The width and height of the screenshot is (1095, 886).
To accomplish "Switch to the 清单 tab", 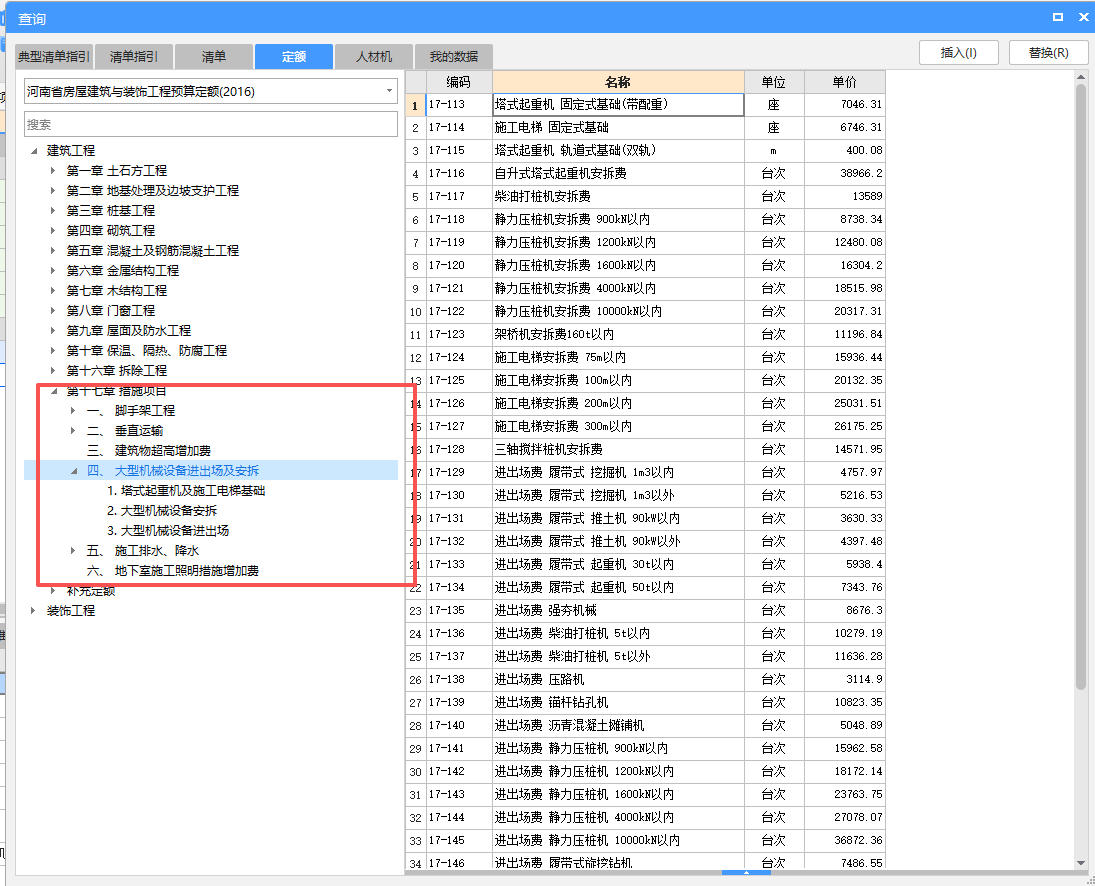I will (x=213, y=57).
